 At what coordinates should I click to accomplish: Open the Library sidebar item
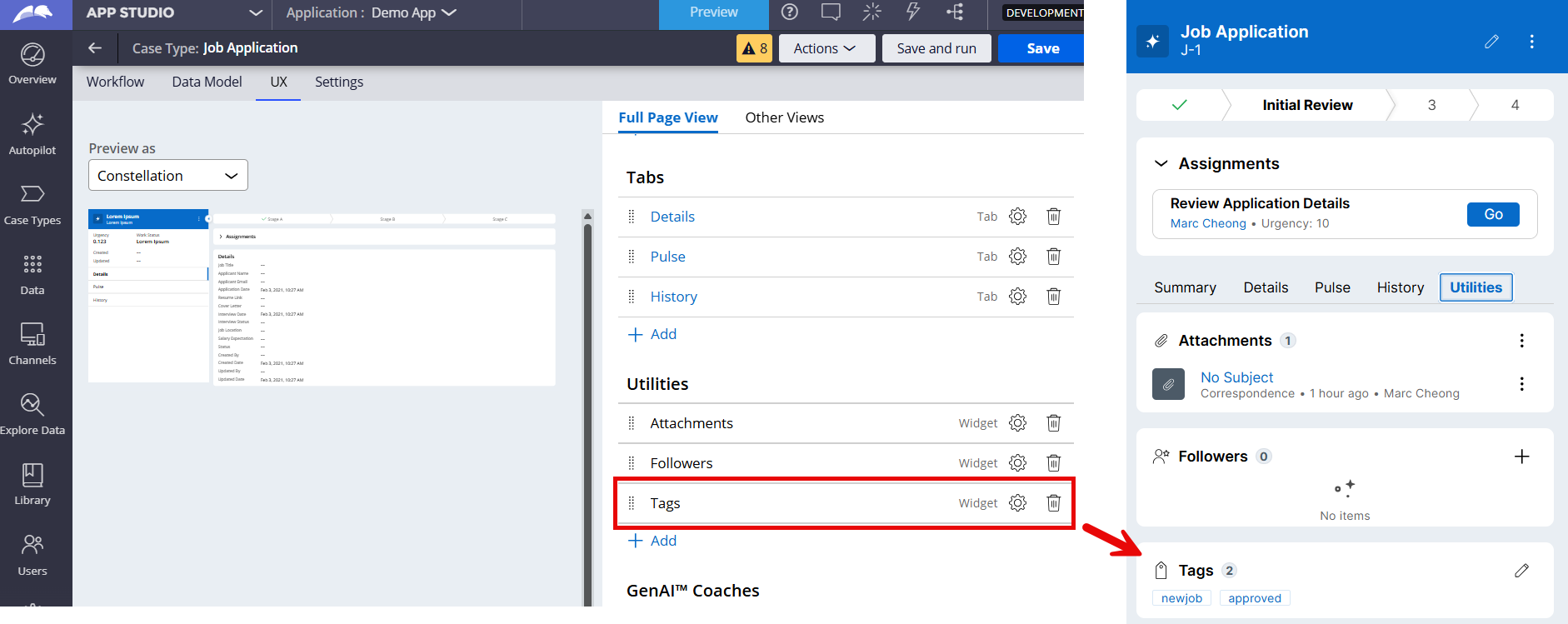32,485
